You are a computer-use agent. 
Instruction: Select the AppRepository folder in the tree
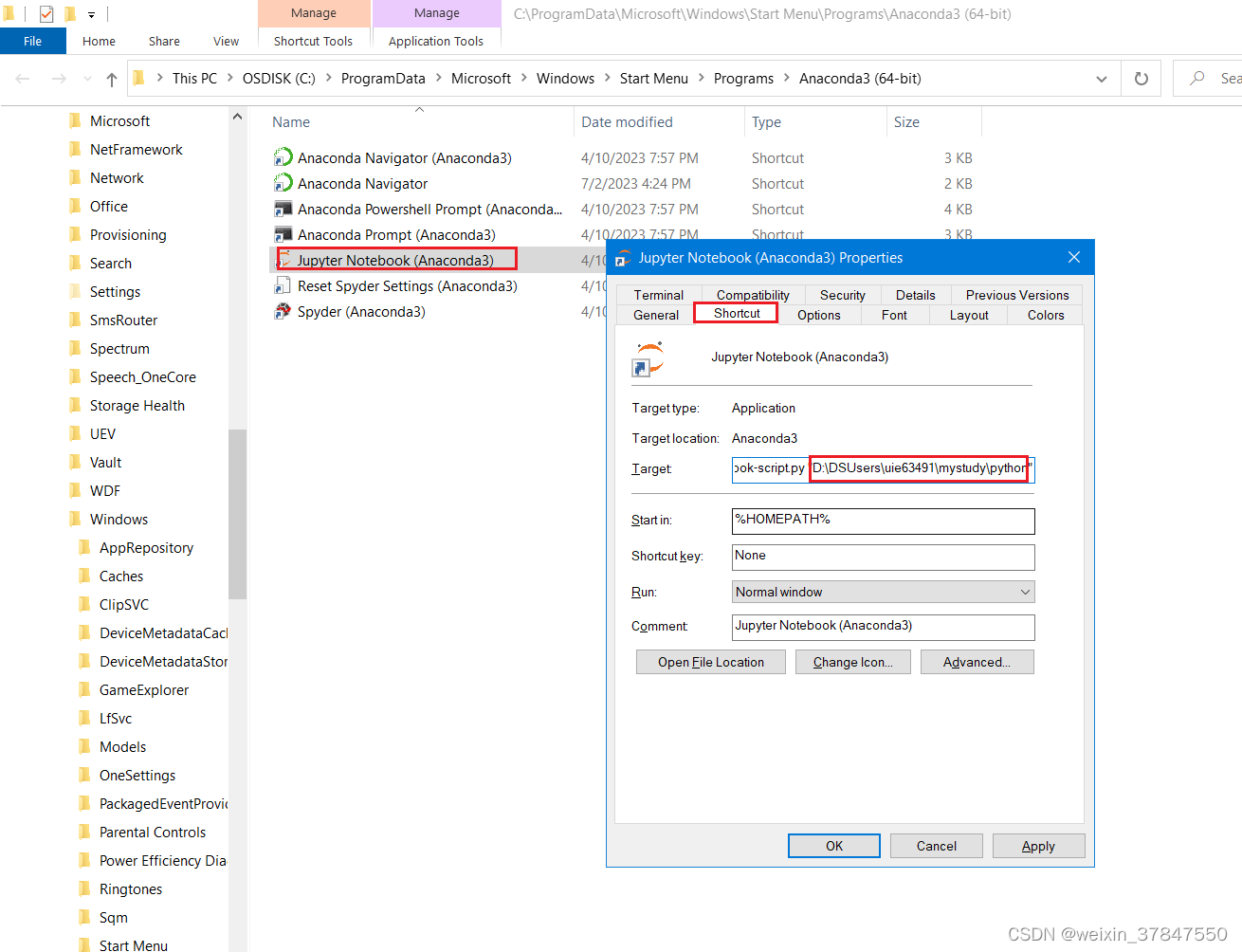146,547
